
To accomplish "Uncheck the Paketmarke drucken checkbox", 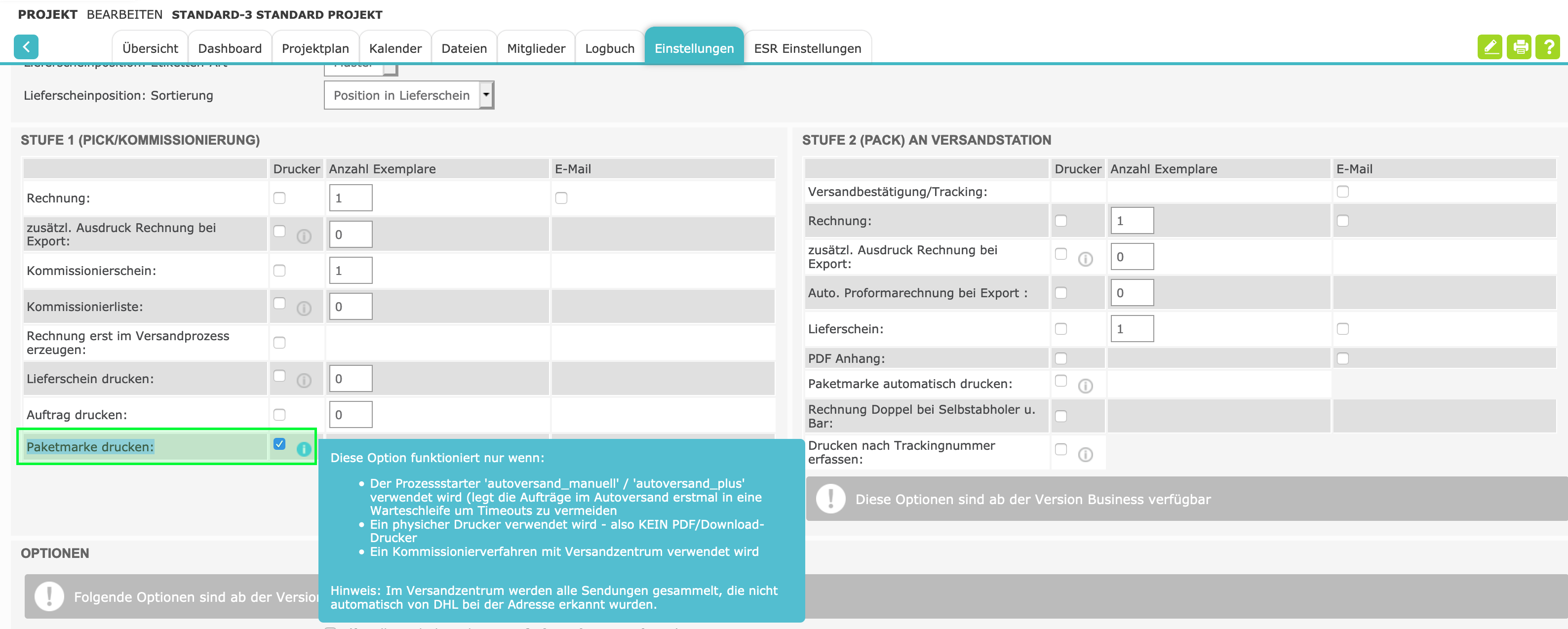I will pyautogui.click(x=279, y=444).
